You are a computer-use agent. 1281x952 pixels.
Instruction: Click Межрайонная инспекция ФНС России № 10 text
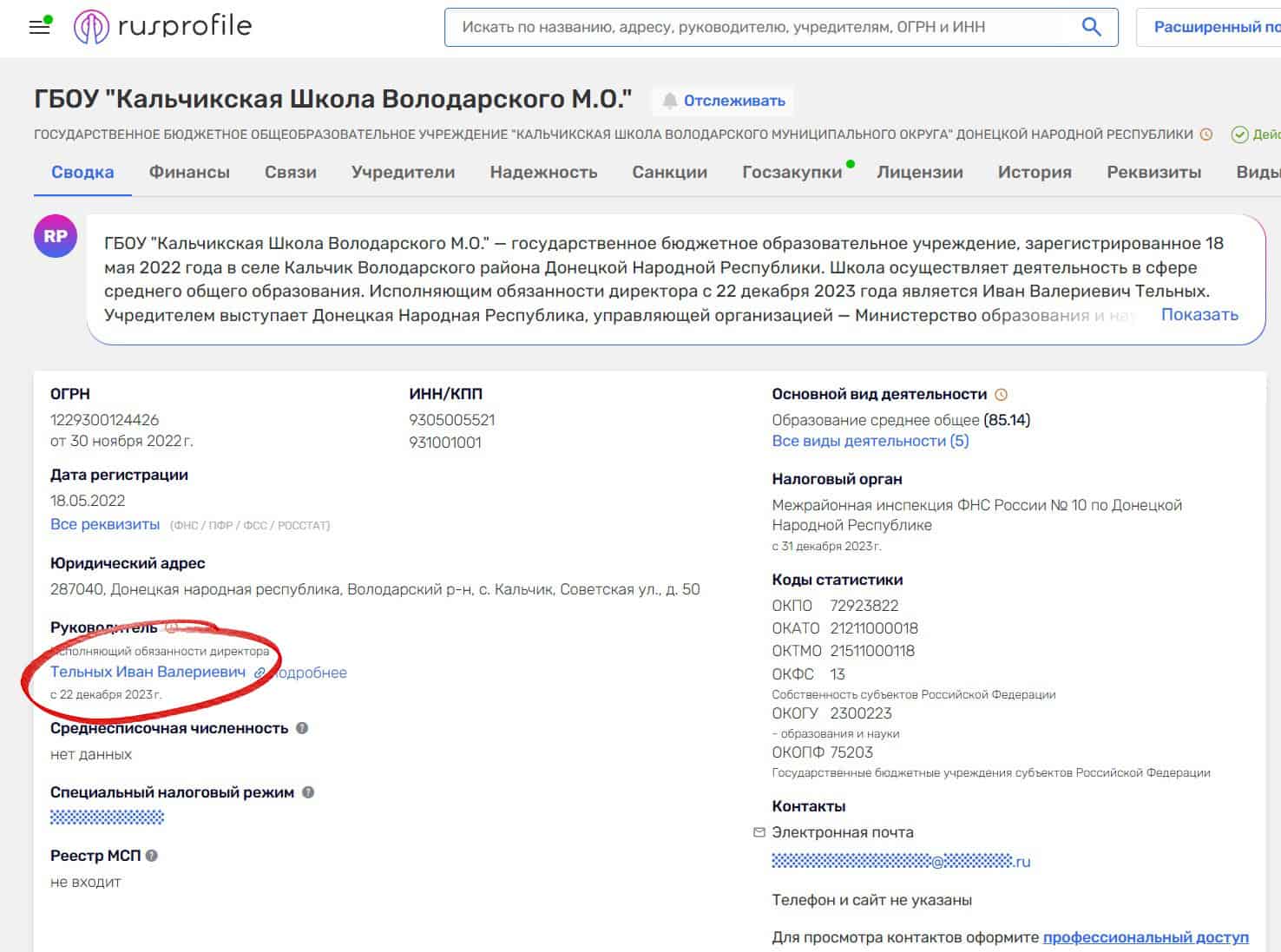(977, 515)
